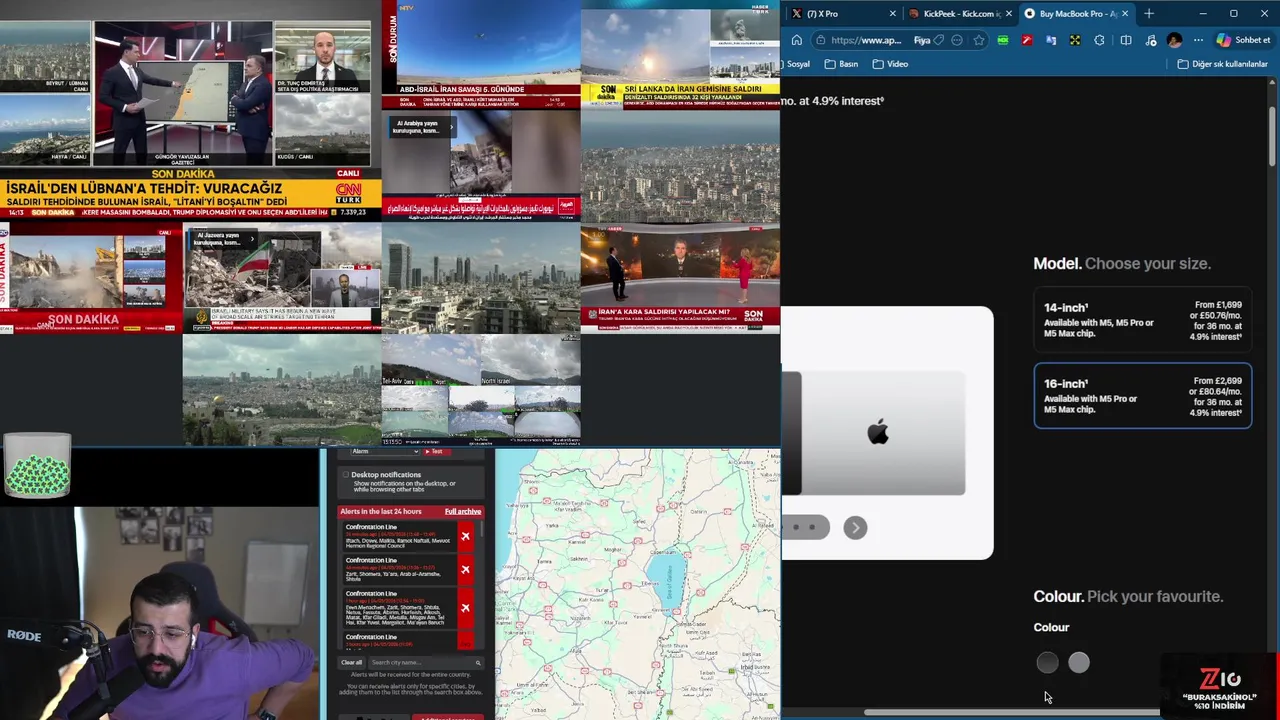Click the browser address bar URL
The height and width of the screenshot is (720, 1280).
click(x=866, y=40)
